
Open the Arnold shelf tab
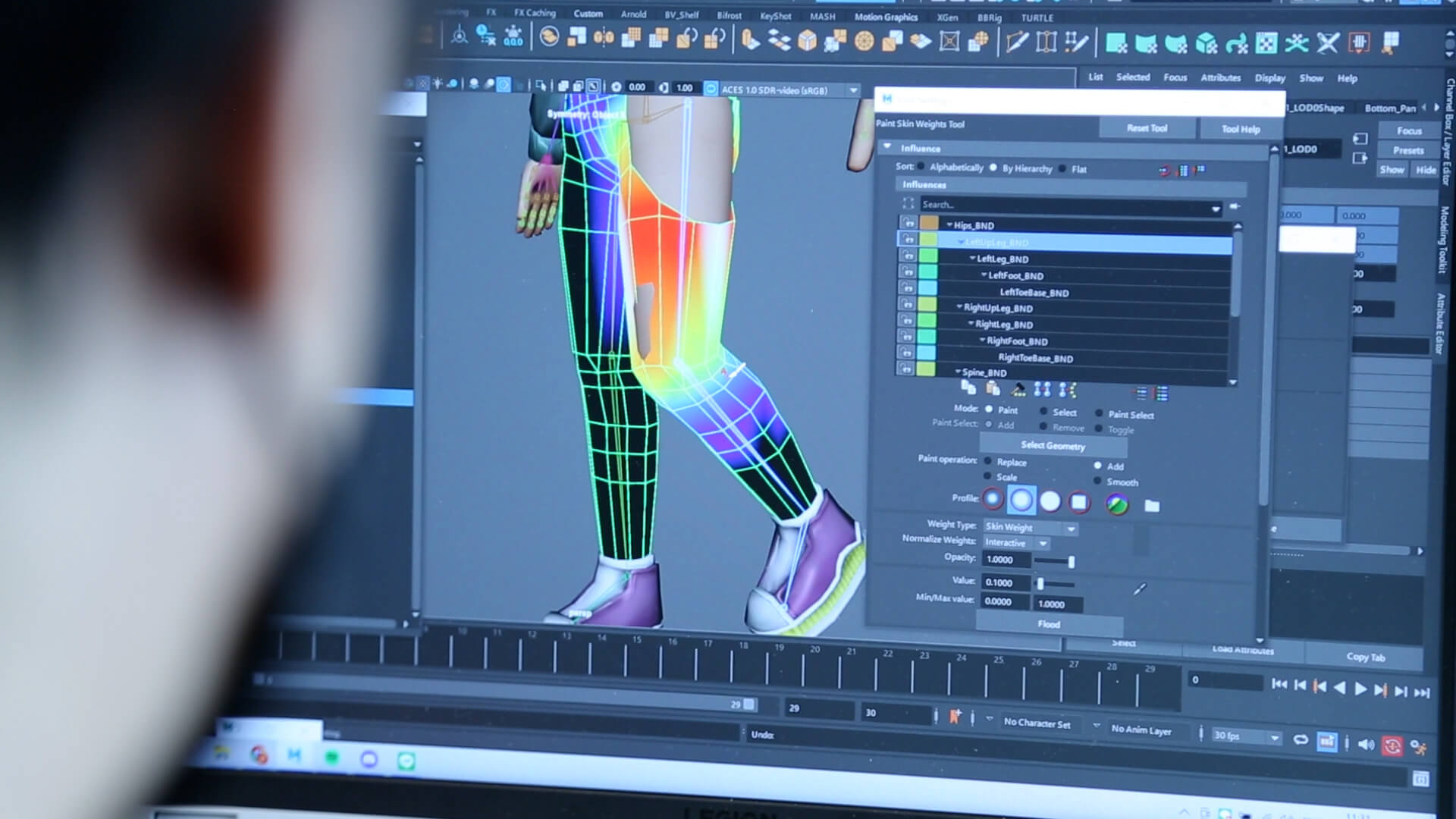[x=633, y=14]
